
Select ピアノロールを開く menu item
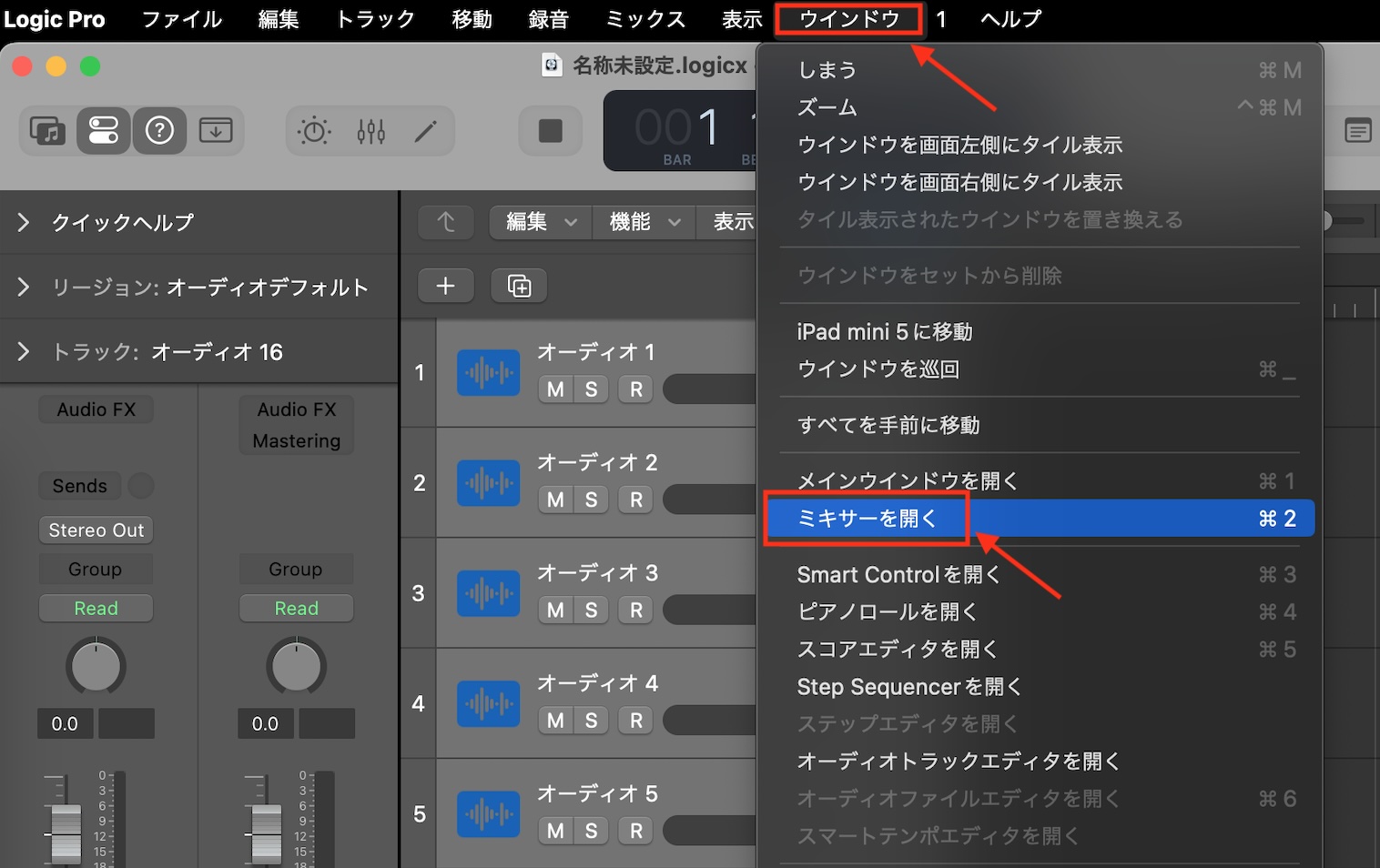pyautogui.click(x=1040, y=612)
